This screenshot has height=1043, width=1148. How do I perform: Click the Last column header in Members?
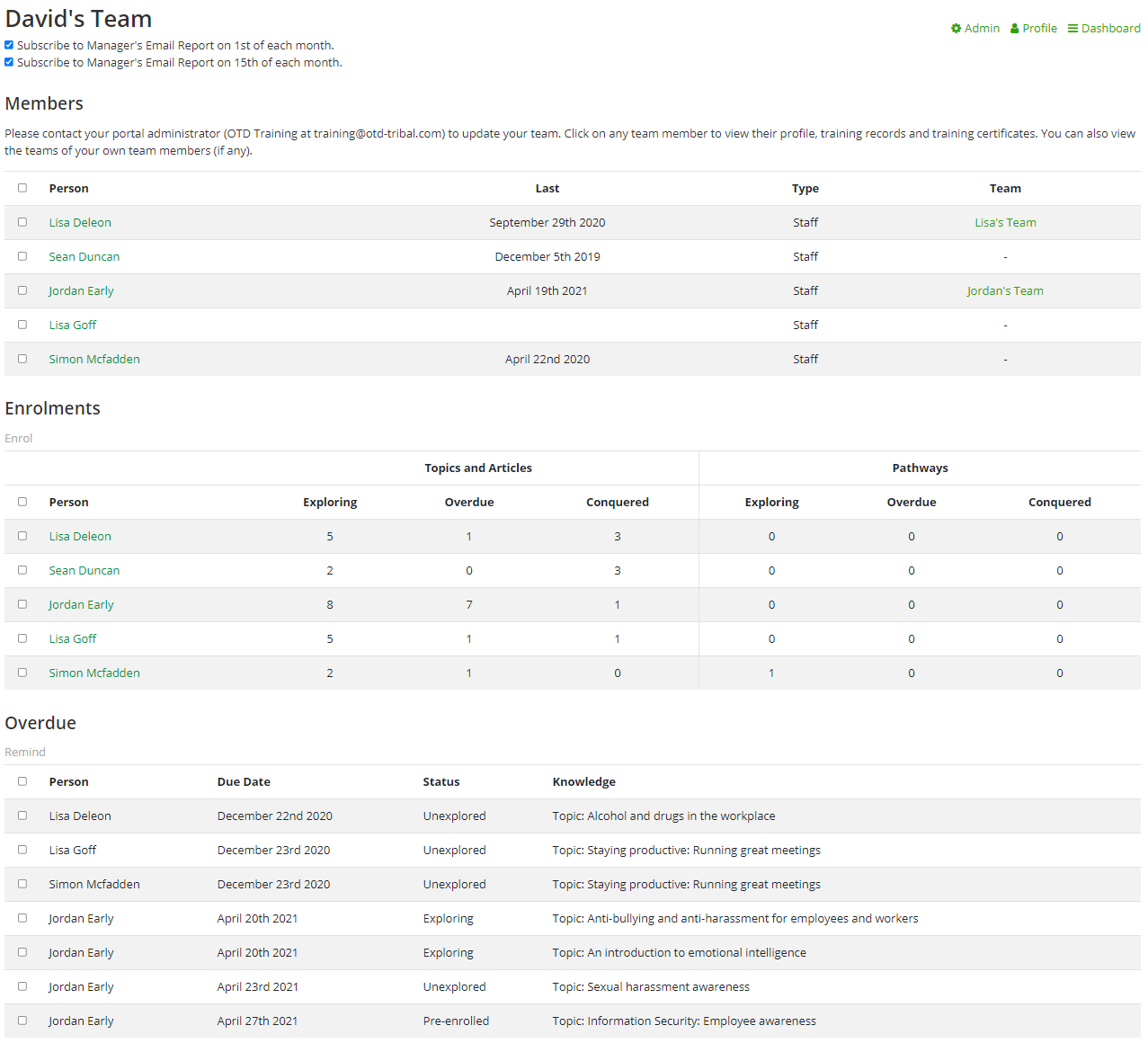[547, 189]
